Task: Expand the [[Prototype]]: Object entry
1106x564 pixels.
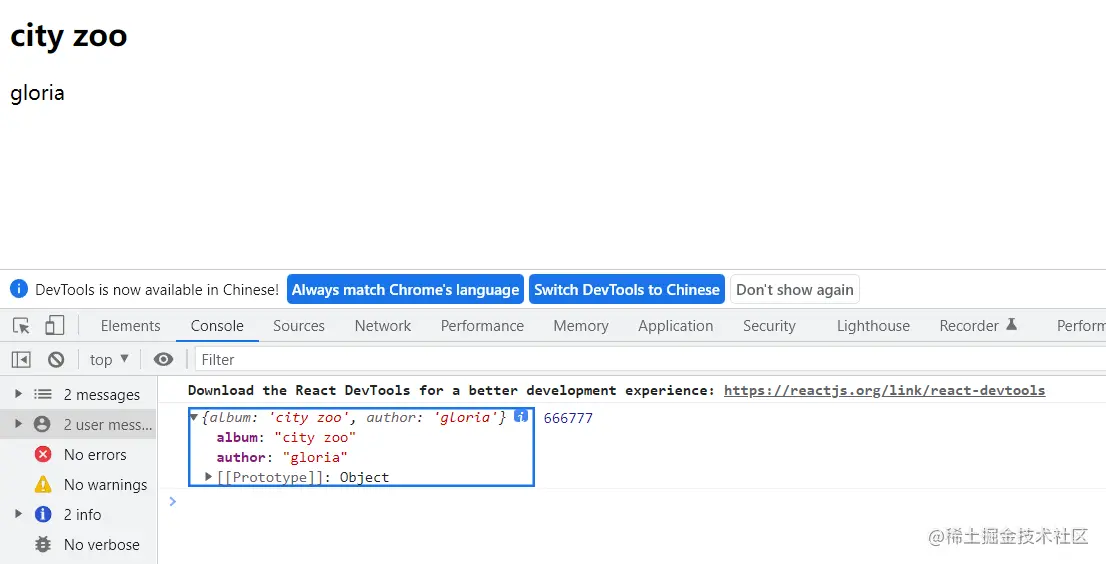Action: tap(209, 477)
